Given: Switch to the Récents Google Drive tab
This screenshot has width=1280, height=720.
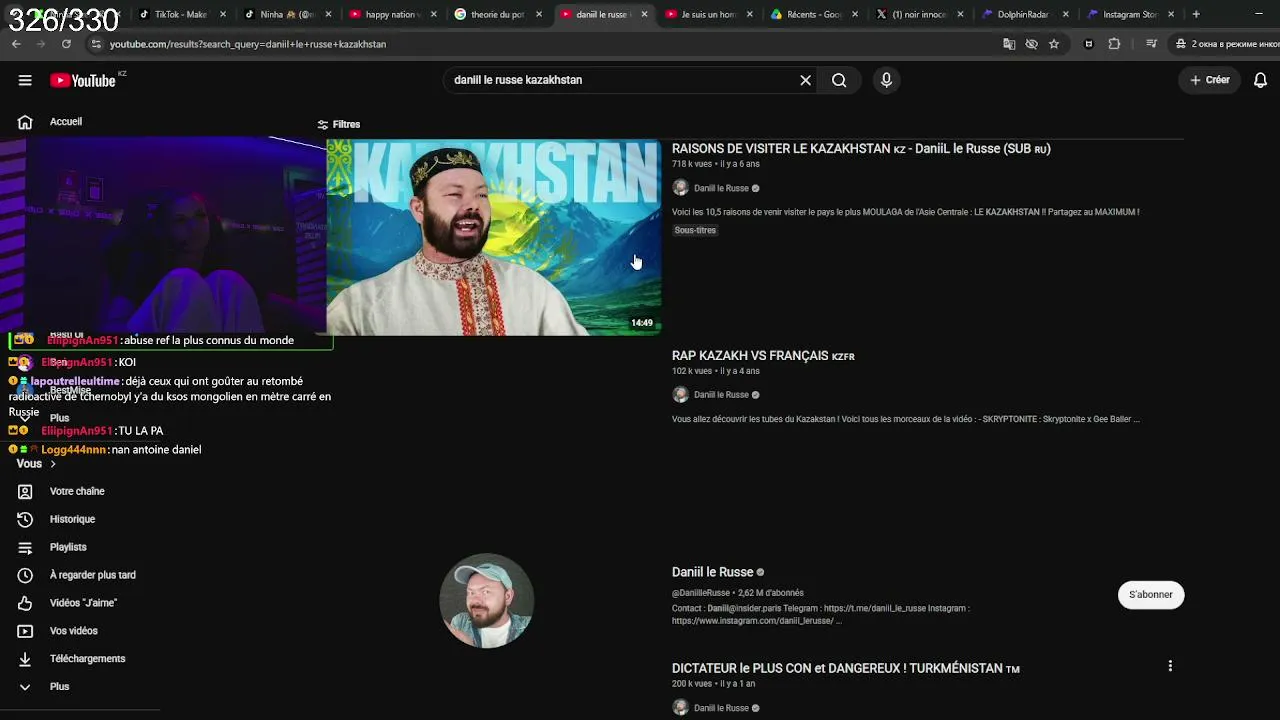Looking at the screenshot, I should 812,15.
